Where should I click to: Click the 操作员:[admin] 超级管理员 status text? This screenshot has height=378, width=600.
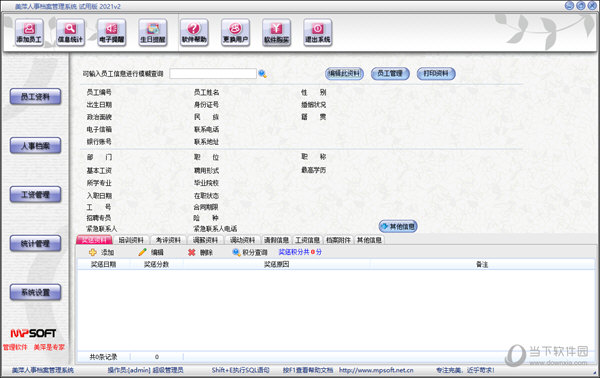tap(145, 370)
